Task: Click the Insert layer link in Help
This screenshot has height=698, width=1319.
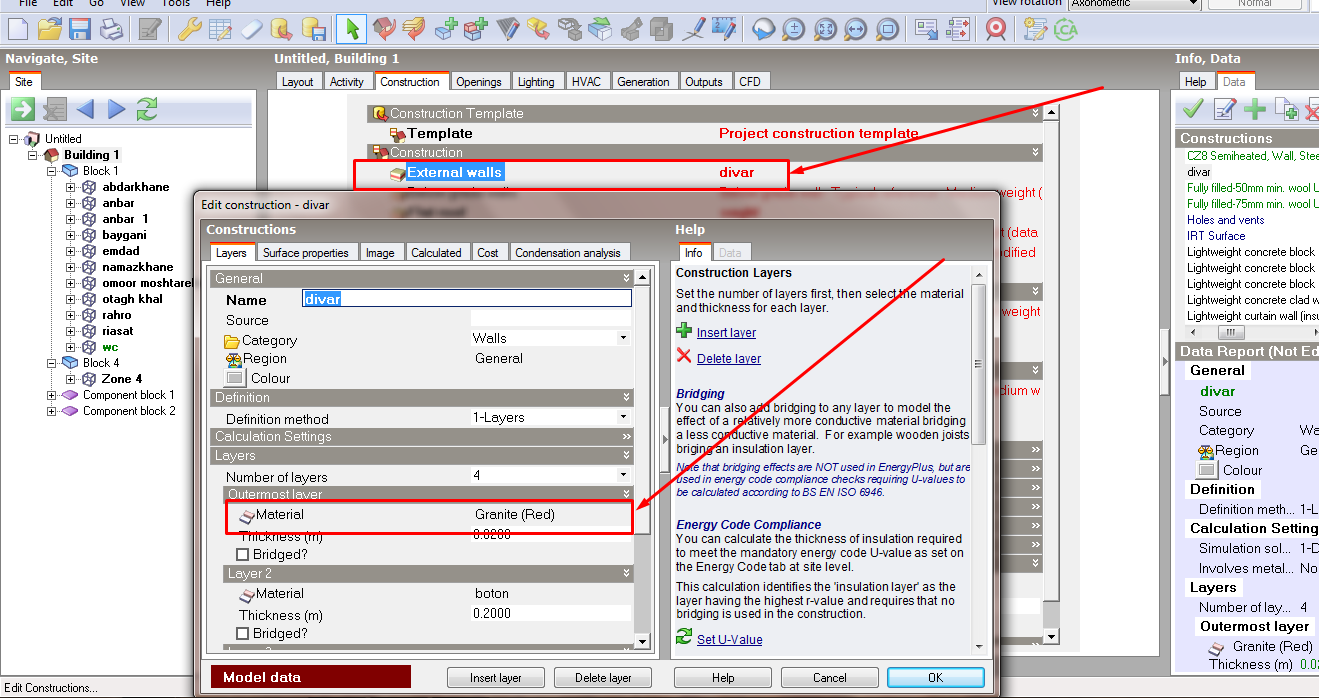Action: pos(726,333)
